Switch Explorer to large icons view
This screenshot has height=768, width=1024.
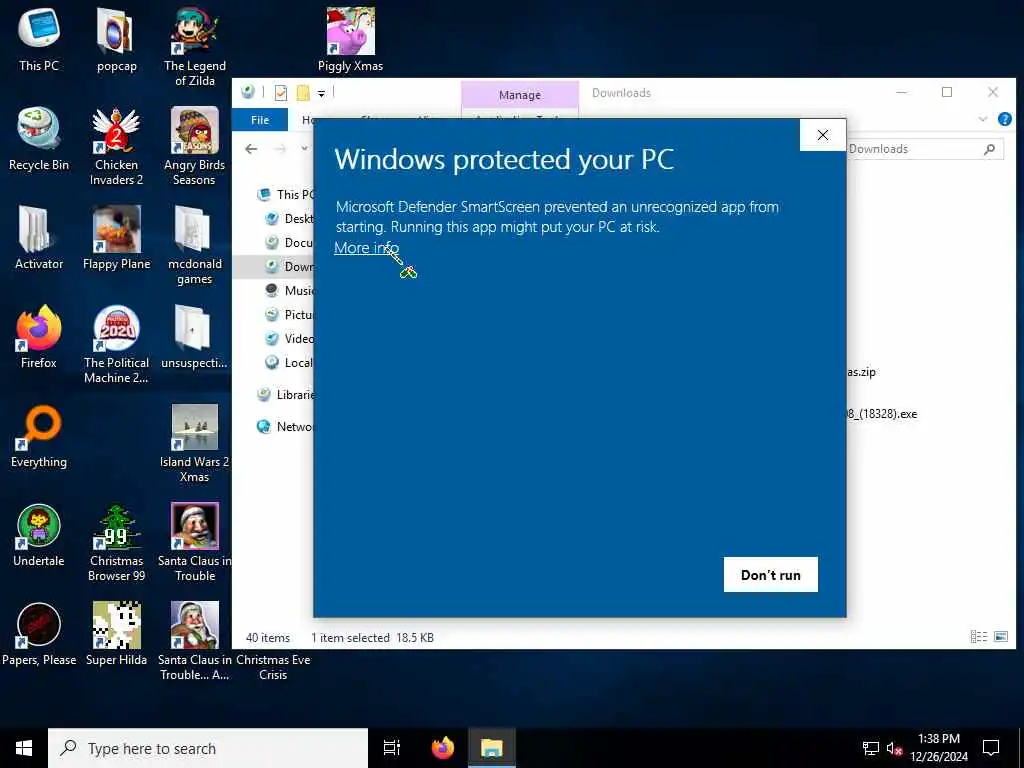[1000, 637]
